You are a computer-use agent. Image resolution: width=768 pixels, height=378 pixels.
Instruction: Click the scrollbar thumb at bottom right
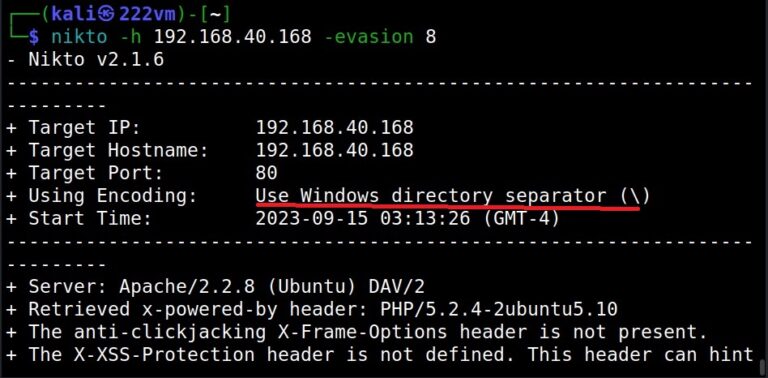(764, 366)
